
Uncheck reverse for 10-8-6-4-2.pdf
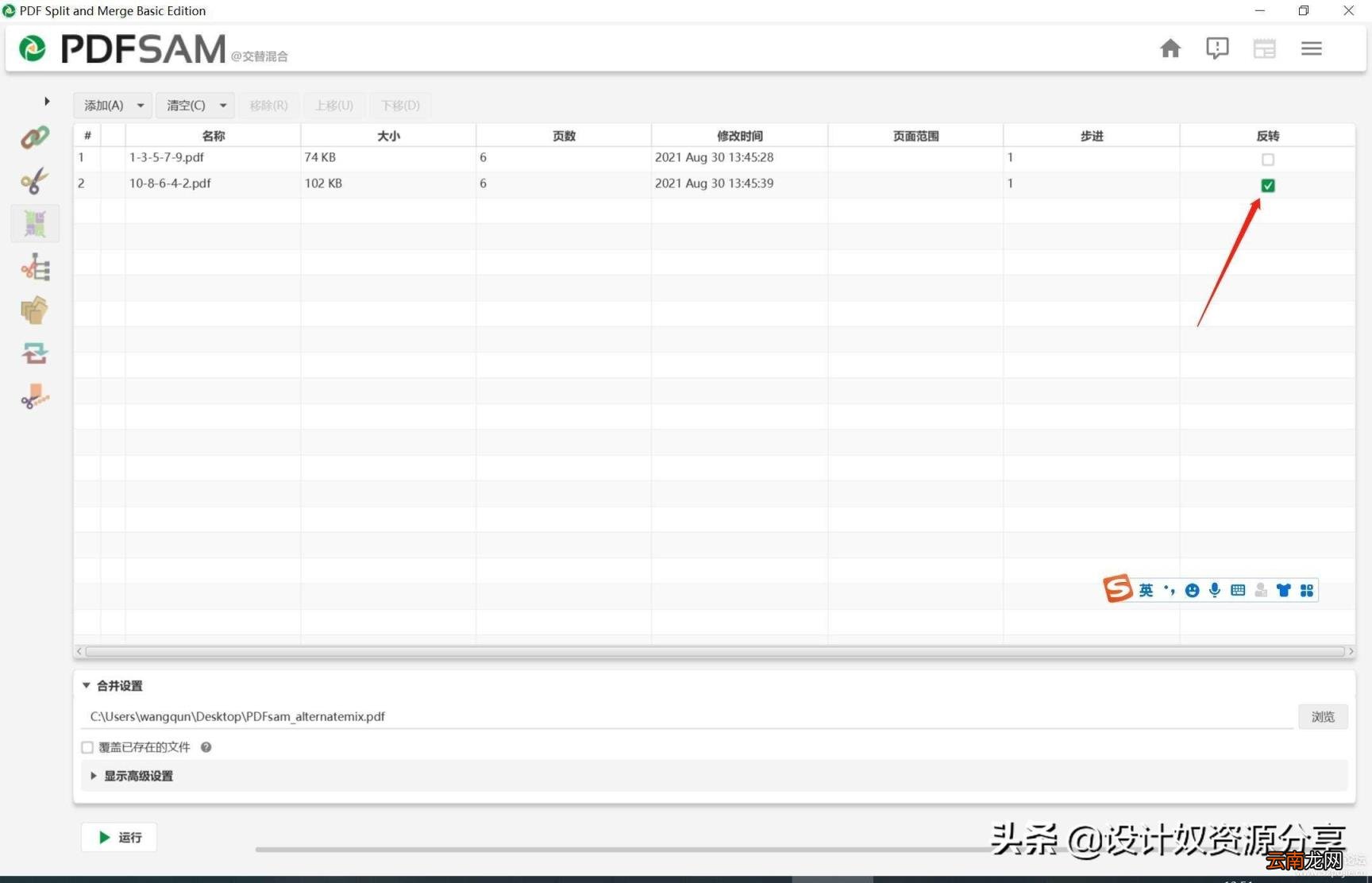click(1268, 185)
